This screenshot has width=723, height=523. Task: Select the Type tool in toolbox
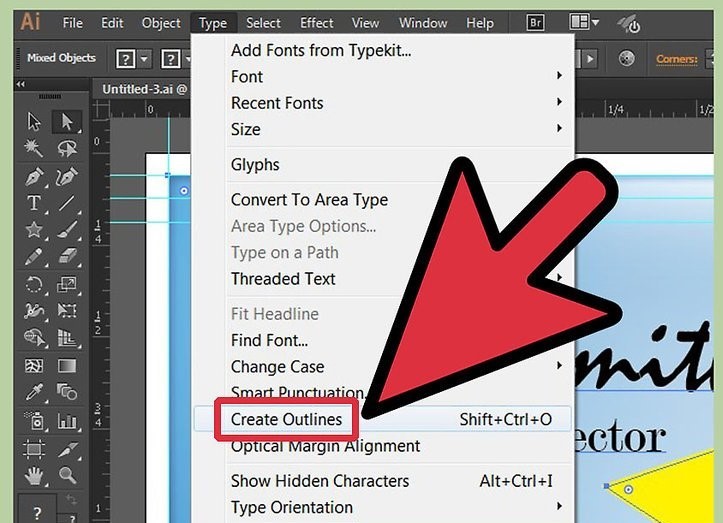tap(34, 203)
